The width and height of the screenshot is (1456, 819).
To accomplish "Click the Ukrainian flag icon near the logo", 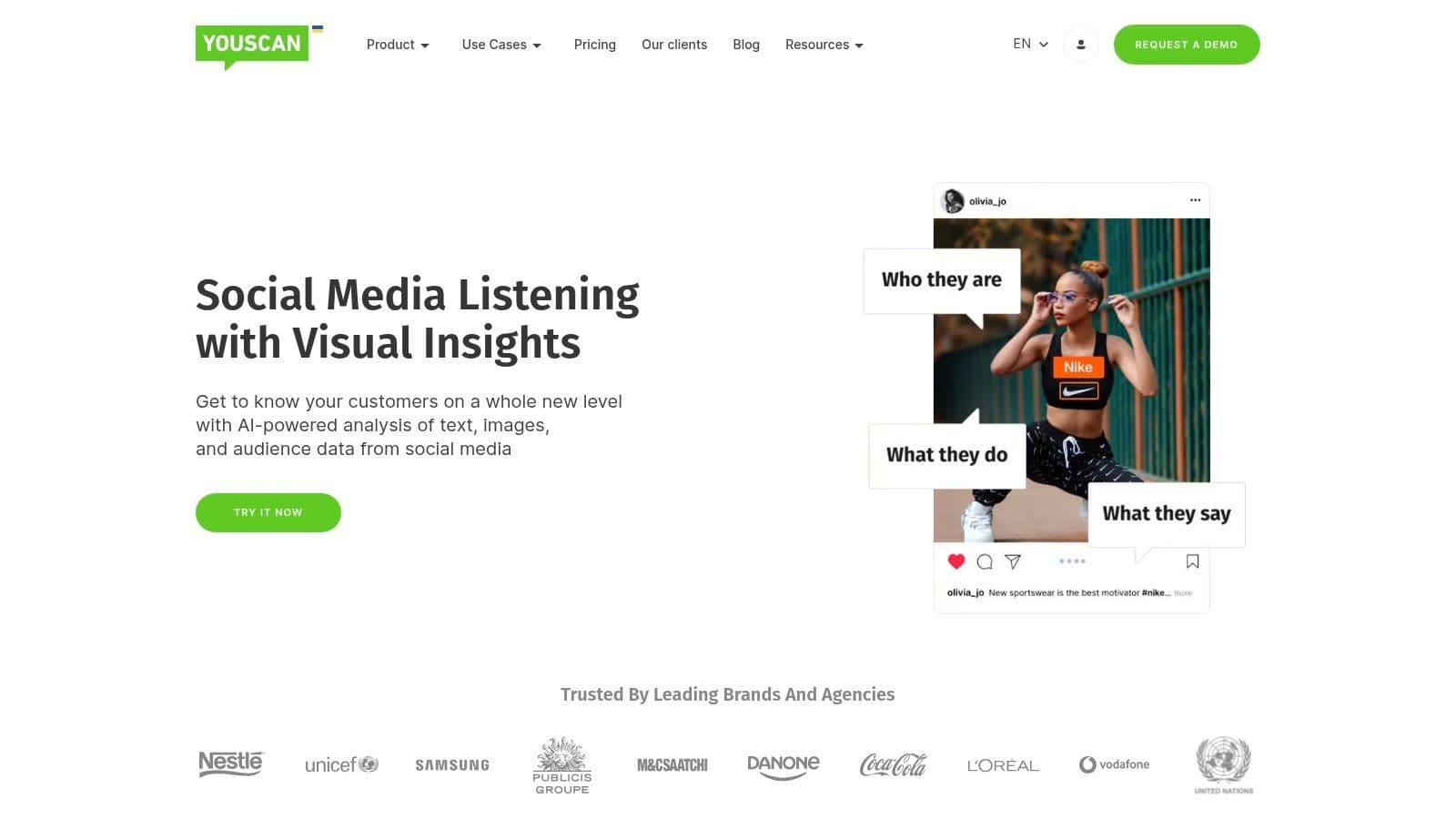I will pos(318,28).
